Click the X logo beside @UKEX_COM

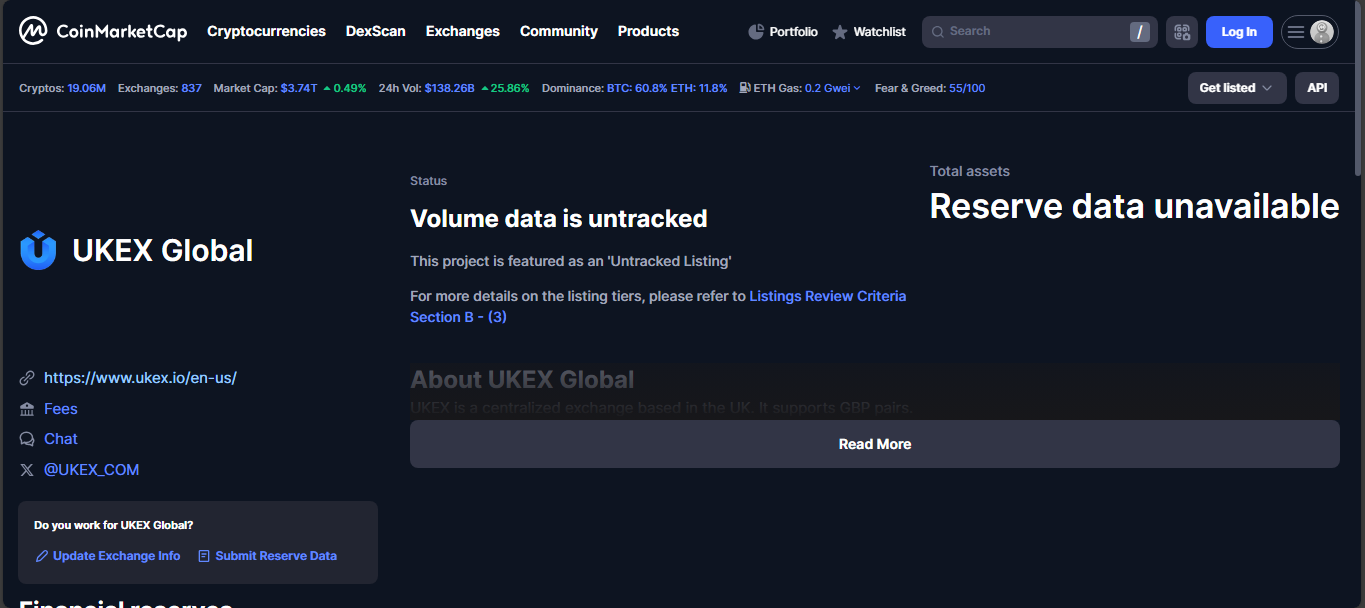(x=27, y=470)
